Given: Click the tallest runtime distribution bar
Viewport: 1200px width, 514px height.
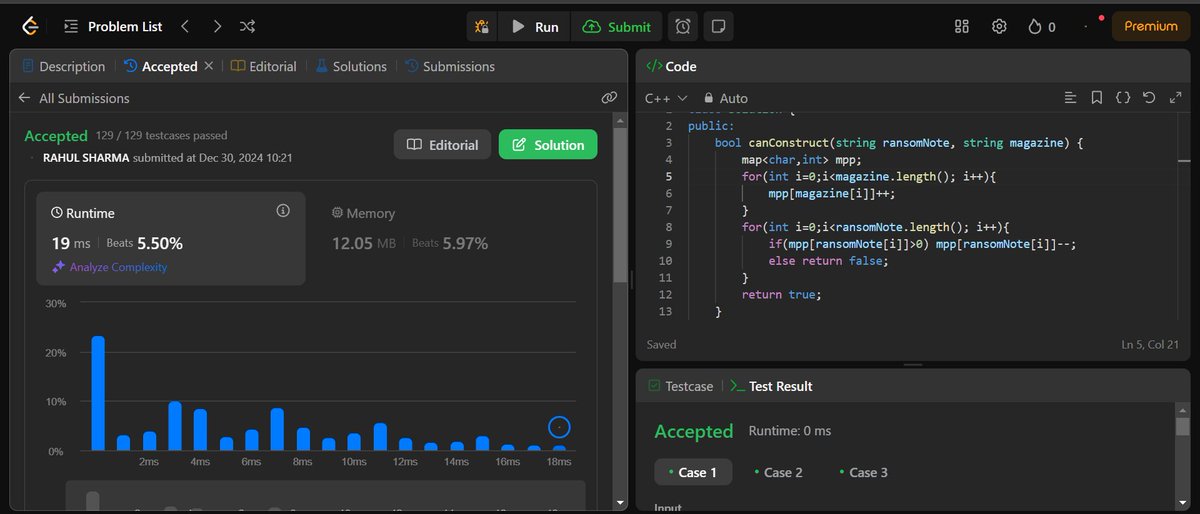Looking at the screenshot, I should tap(98, 393).
